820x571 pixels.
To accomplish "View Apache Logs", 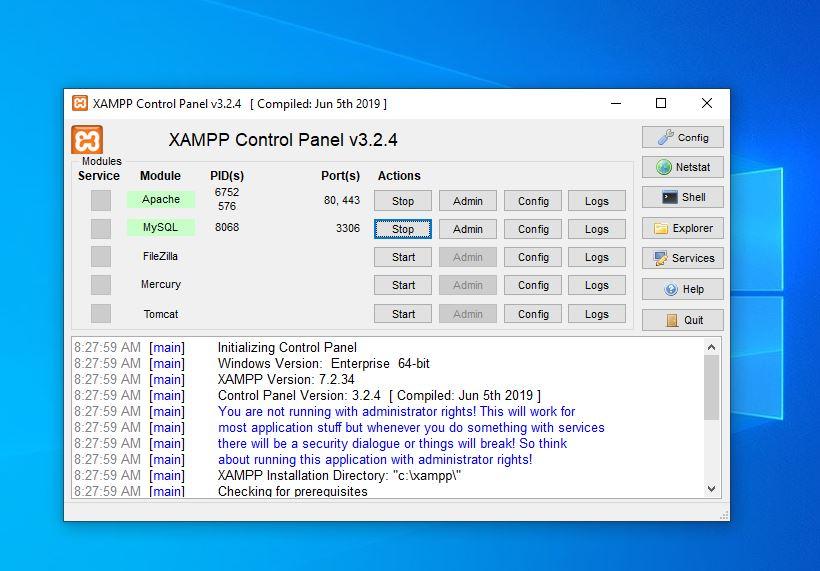I will [597, 201].
